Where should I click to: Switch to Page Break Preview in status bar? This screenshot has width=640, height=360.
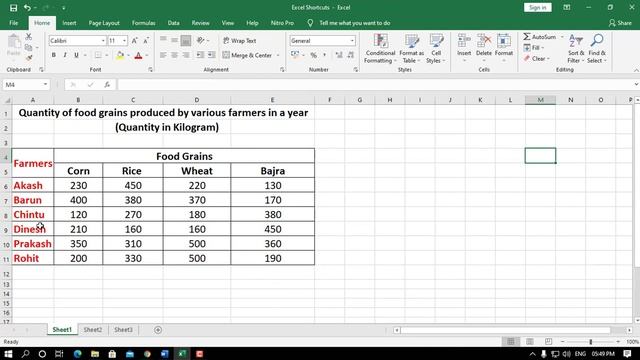pyautogui.click(x=548, y=342)
